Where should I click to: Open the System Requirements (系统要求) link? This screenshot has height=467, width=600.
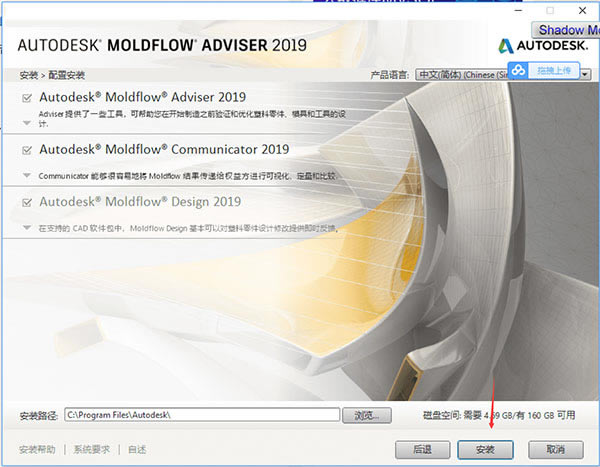pyautogui.click(x=91, y=449)
